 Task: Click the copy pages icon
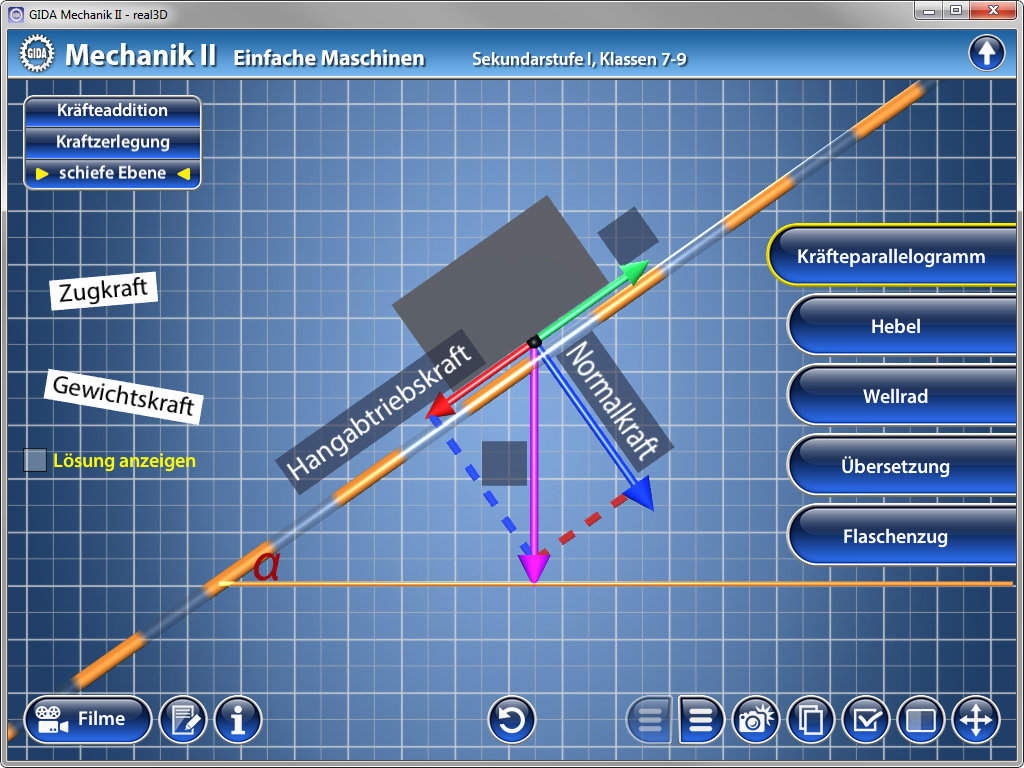811,719
